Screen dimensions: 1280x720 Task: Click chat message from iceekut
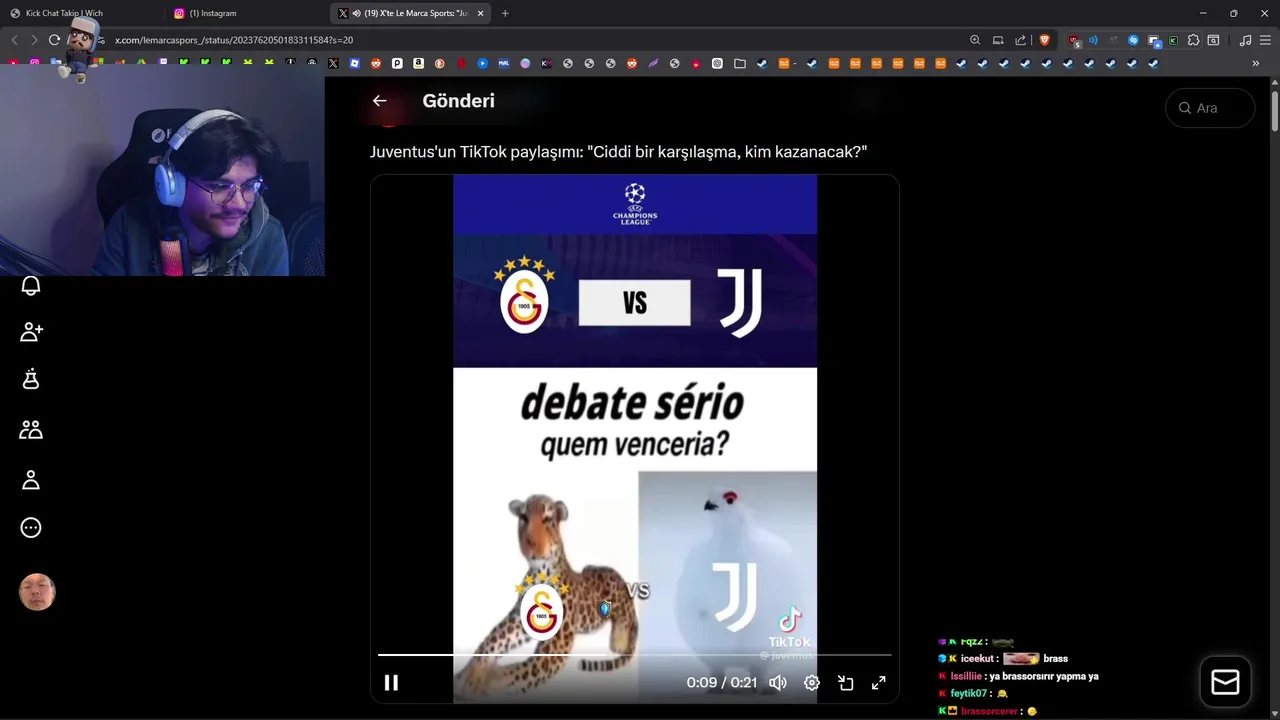click(1003, 659)
